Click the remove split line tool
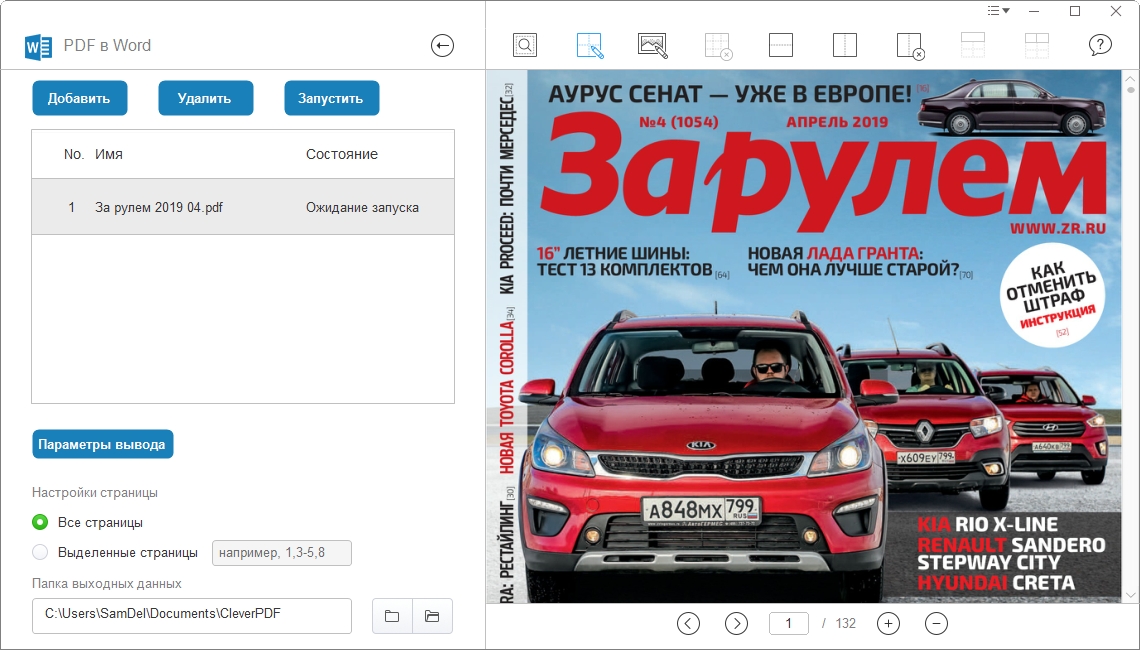 tap(909, 45)
